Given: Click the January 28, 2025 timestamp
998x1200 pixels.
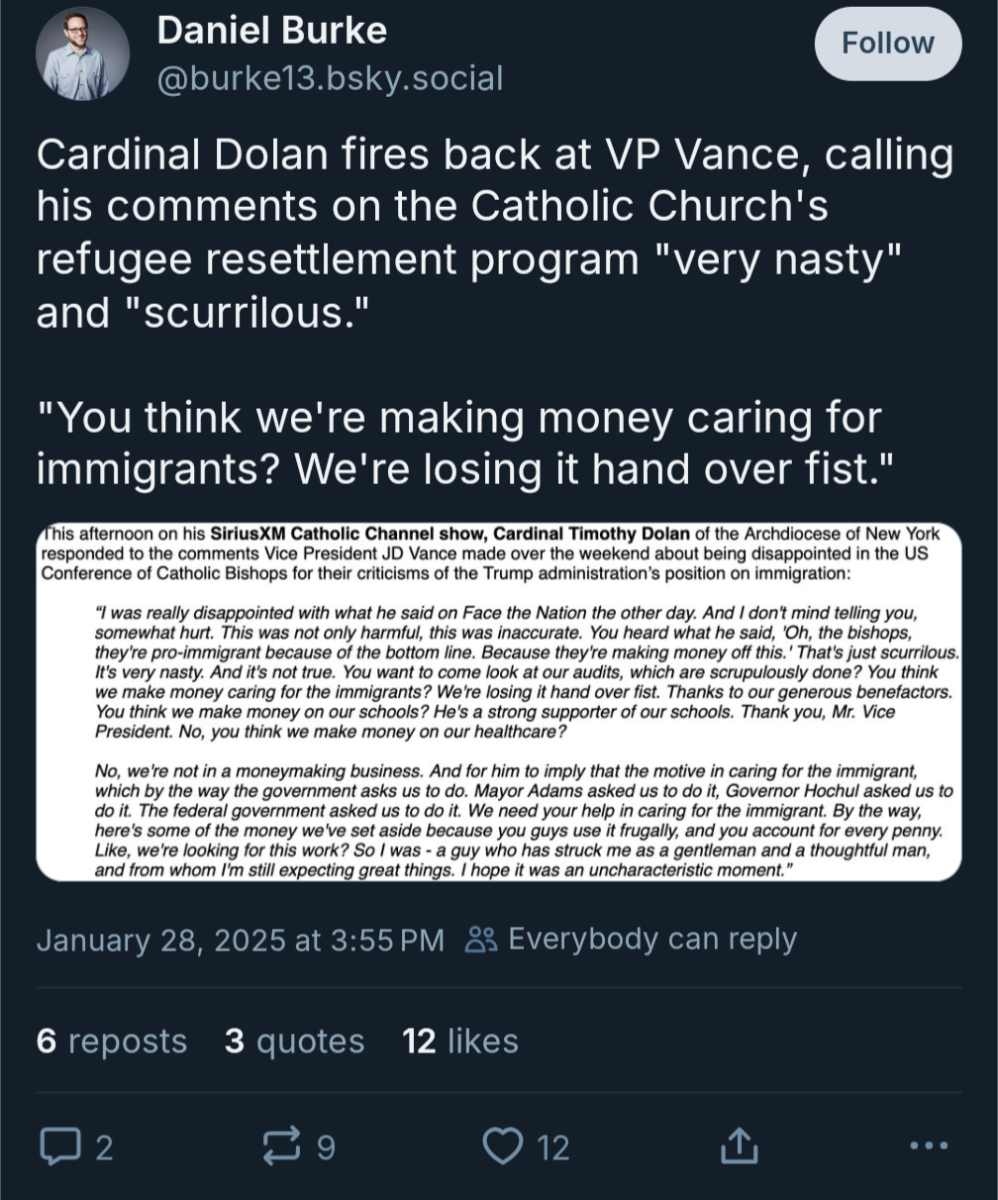Looking at the screenshot, I should pyautogui.click(x=240, y=940).
